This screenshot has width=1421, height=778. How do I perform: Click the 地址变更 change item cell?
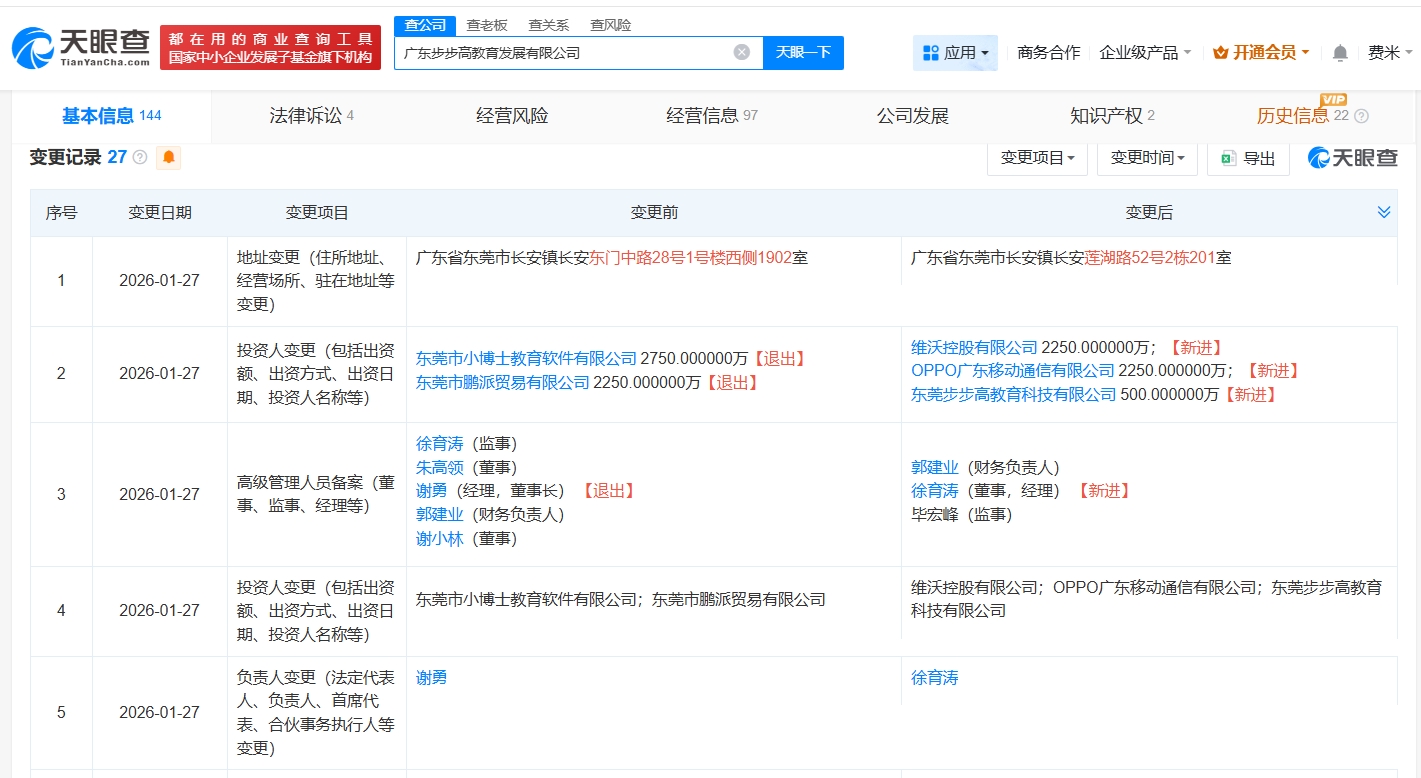point(316,280)
